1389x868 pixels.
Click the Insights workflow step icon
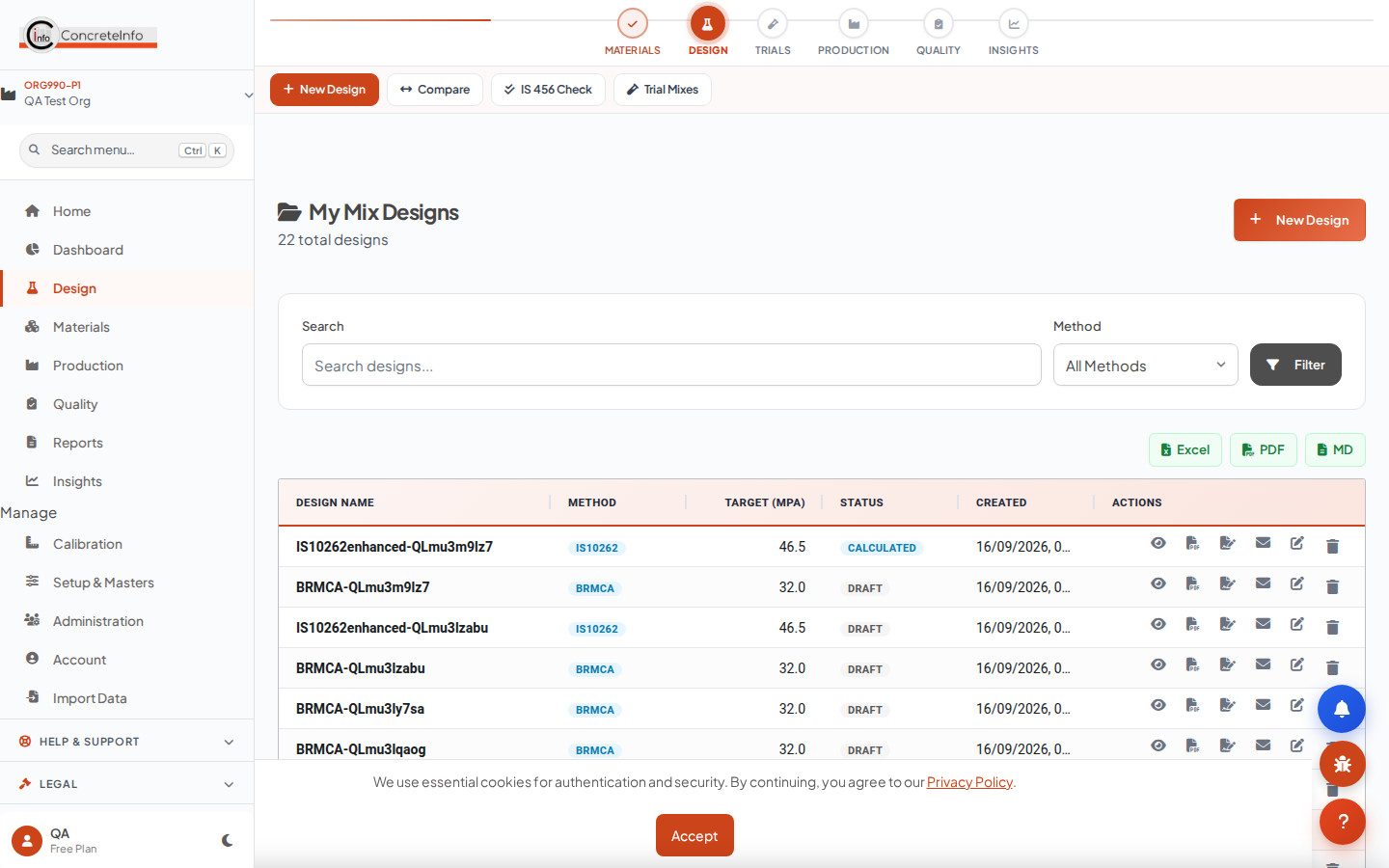1014,24
